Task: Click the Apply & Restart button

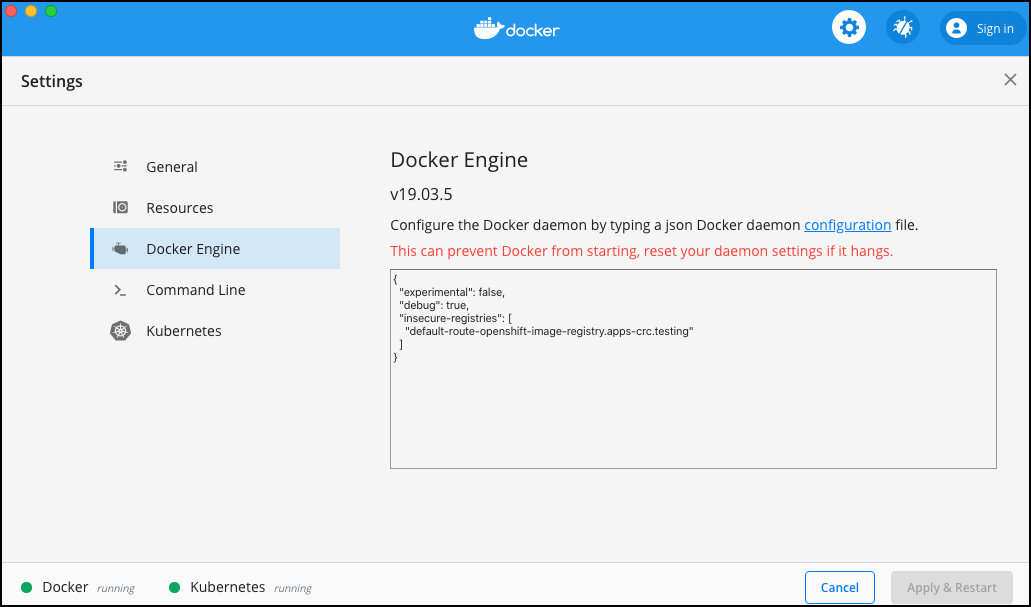Action: pos(951,588)
